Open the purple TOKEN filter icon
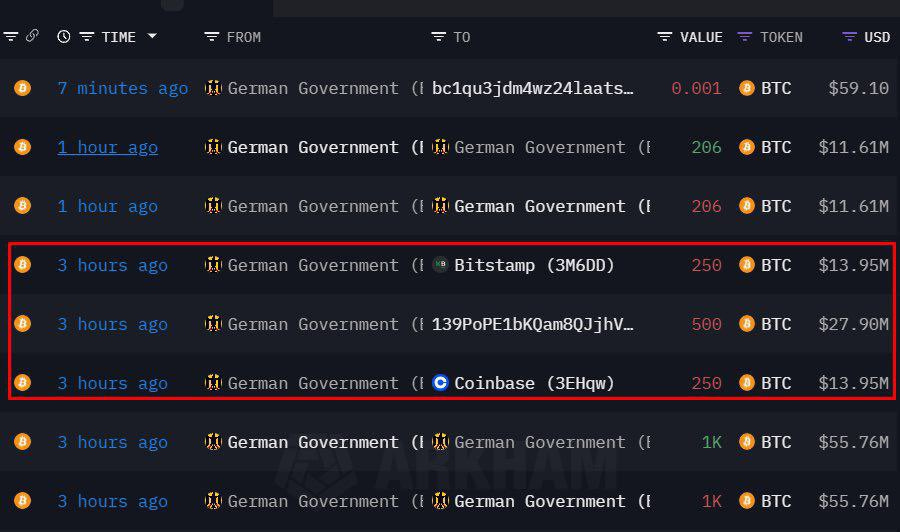The height and width of the screenshot is (532, 900). (x=745, y=37)
